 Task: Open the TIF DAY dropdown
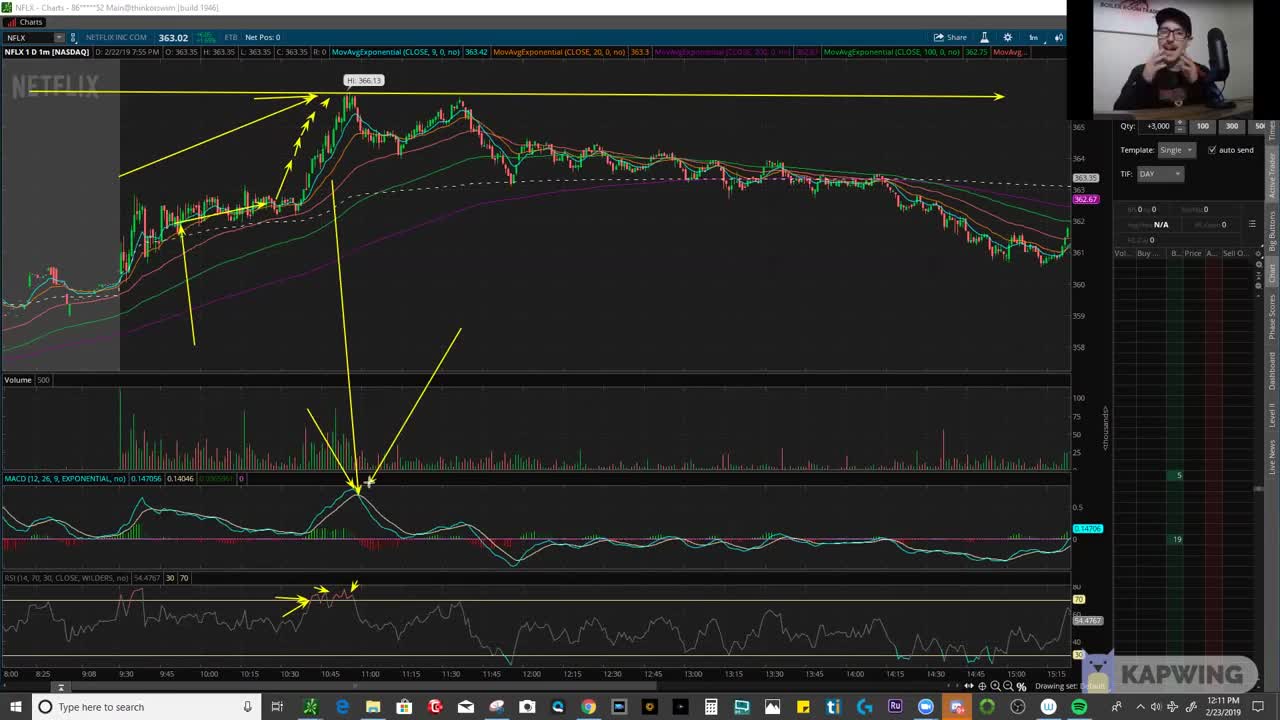pos(1160,174)
